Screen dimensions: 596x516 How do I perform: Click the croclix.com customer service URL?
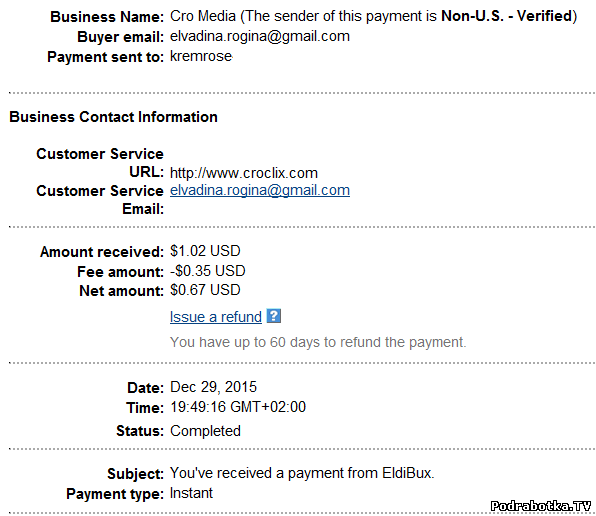click(x=244, y=173)
